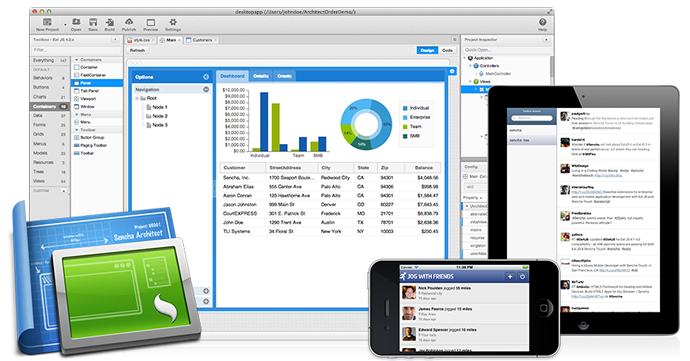Select the Details tab in the canvas
Screen dimensions: 690x361
click(261, 76)
